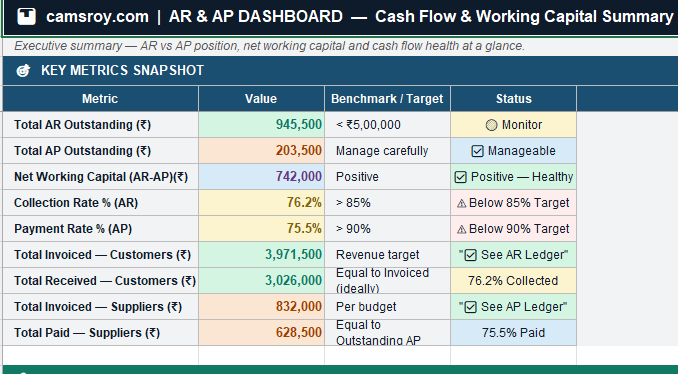Viewport: 678px width, 374px height.
Task: Click the circle icon in Monitor status
Action: click(x=491, y=125)
